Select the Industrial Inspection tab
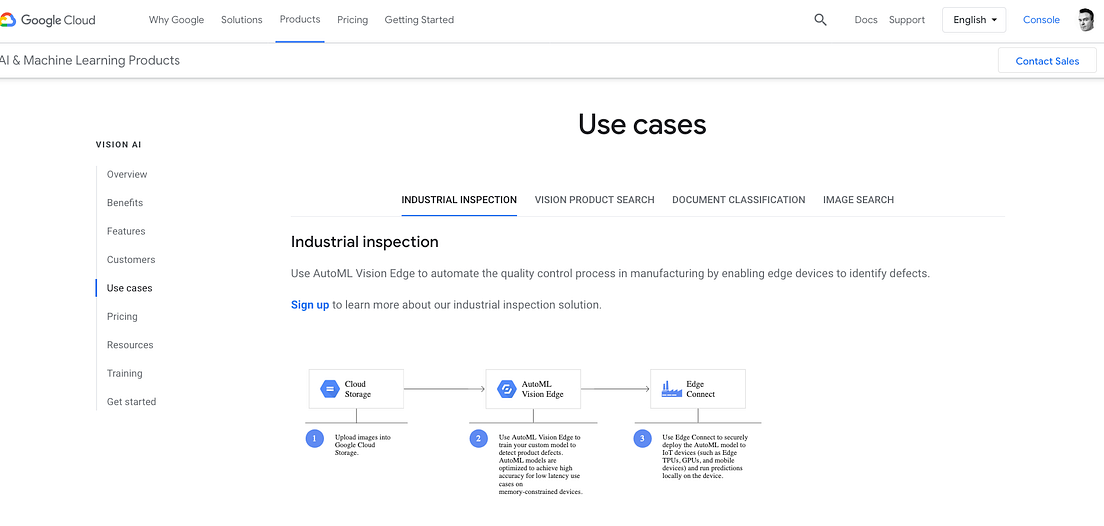 459,200
